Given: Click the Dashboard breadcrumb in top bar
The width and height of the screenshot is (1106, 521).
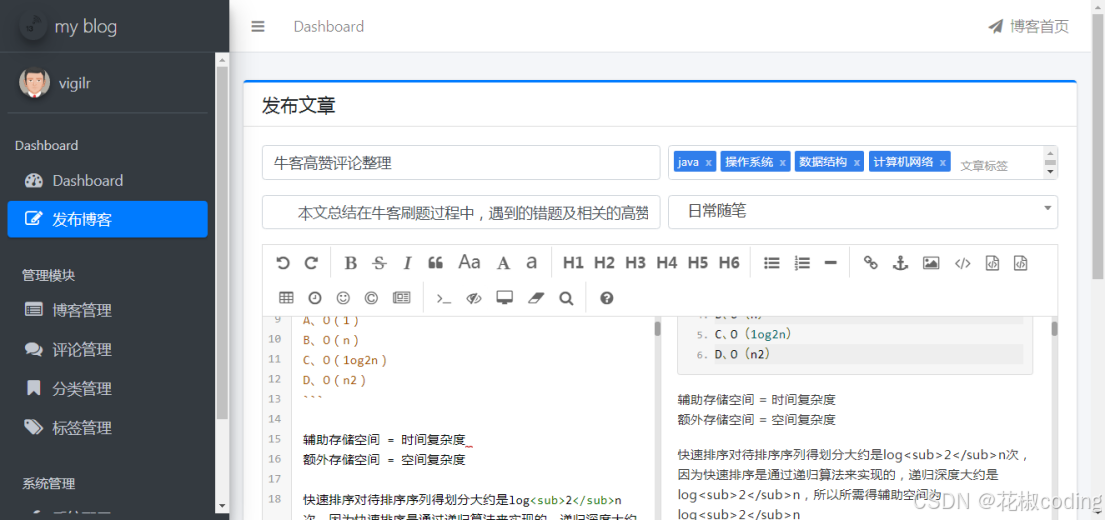Looking at the screenshot, I should click(x=329, y=27).
